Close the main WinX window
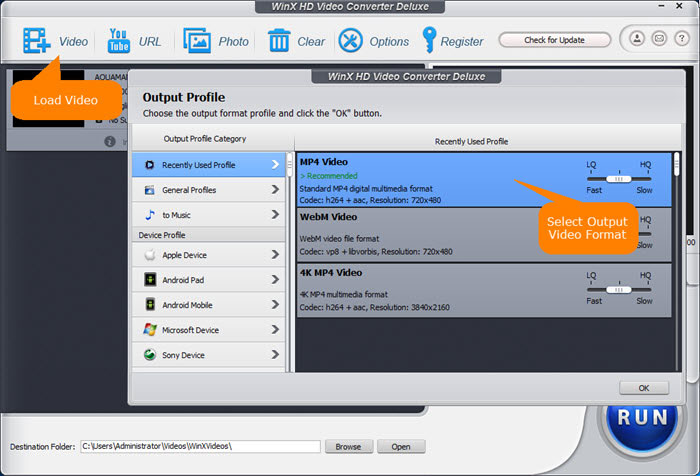The height and width of the screenshot is (476, 700). pos(679,6)
